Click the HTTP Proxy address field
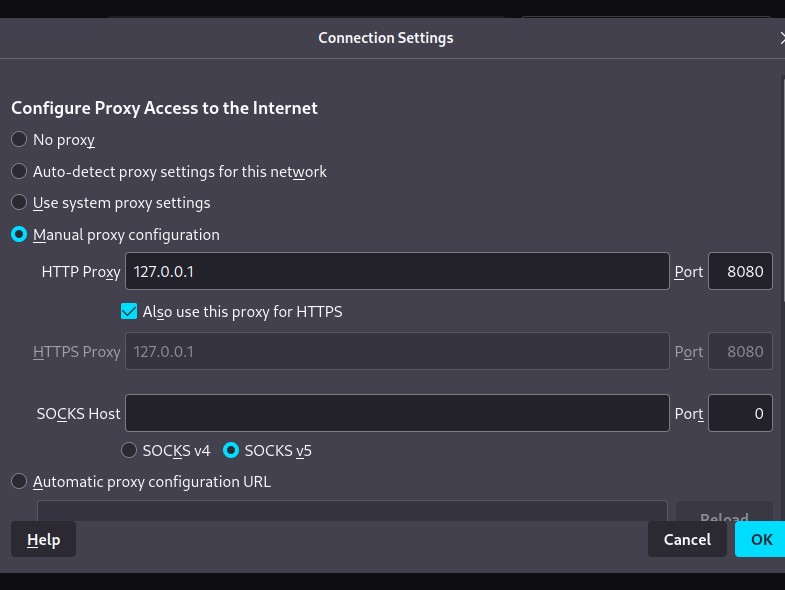This screenshot has height=590, width=785. pyautogui.click(x=397, y=271)
